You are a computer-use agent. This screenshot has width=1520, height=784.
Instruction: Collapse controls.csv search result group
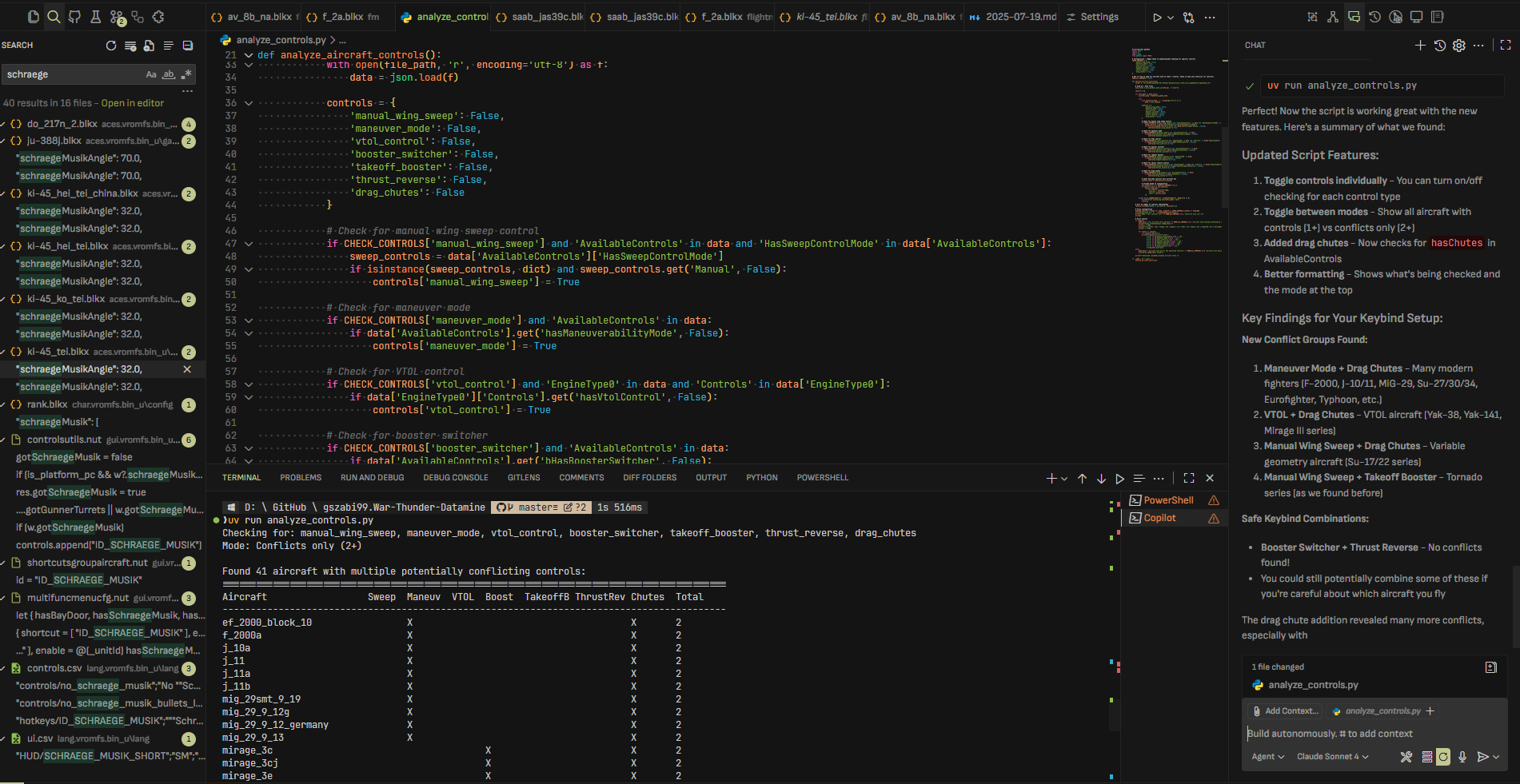[x=4, y=668]
